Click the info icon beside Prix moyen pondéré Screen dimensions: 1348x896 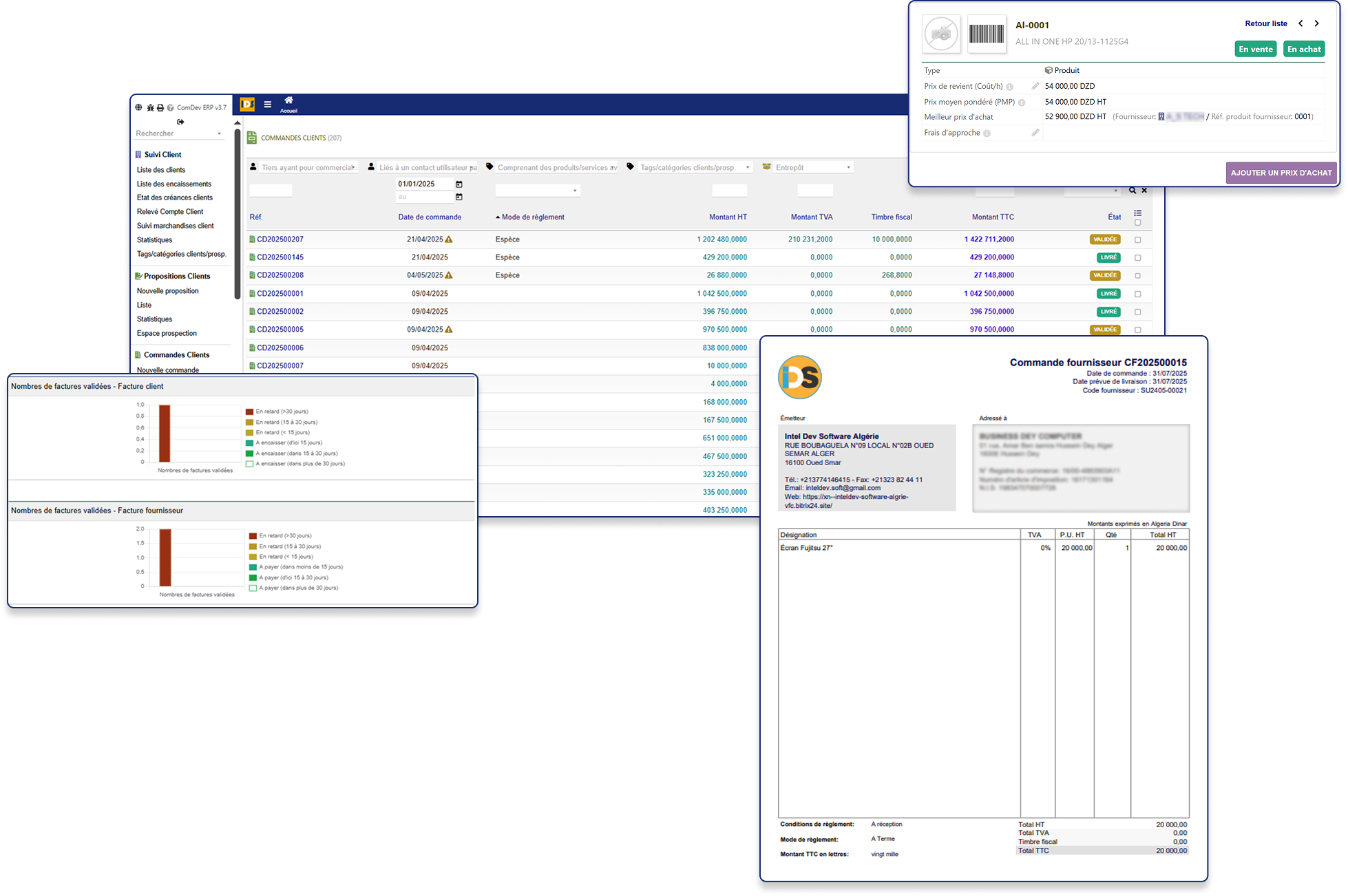tap(1022, 102)
